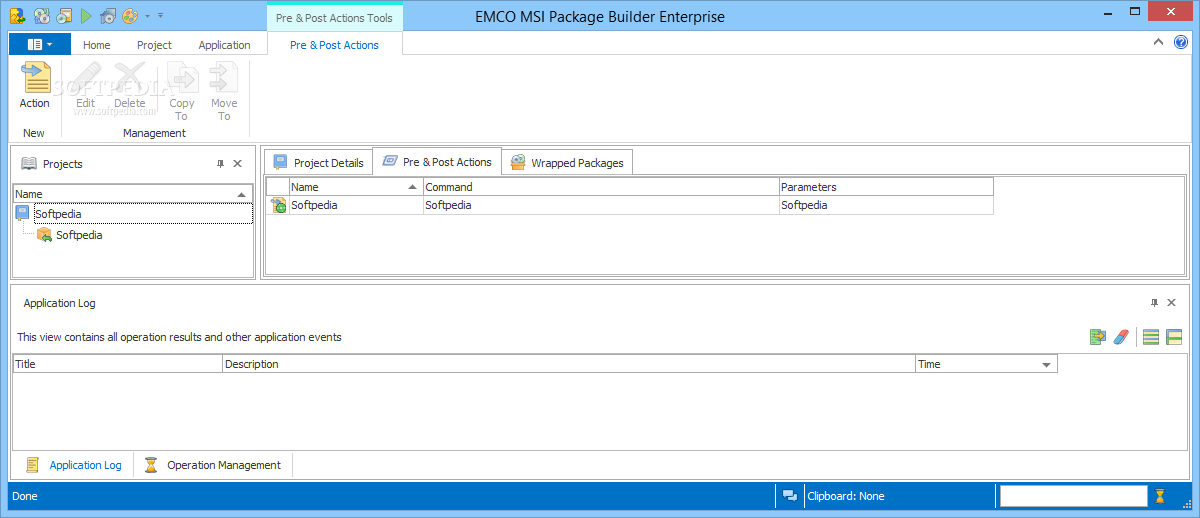
Task: Click the green striped rows view icon
Action: pos(1151,337)
